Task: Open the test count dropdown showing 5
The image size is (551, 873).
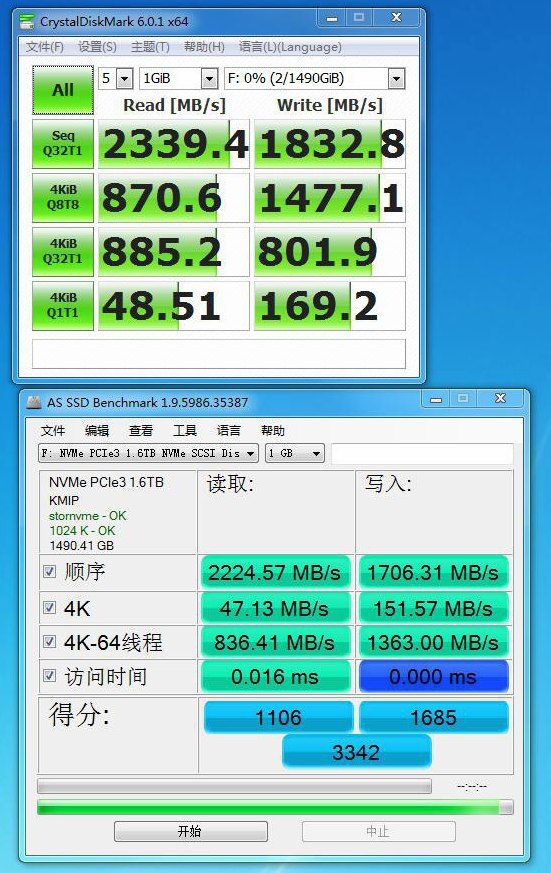Action: (x=116, y=79)
